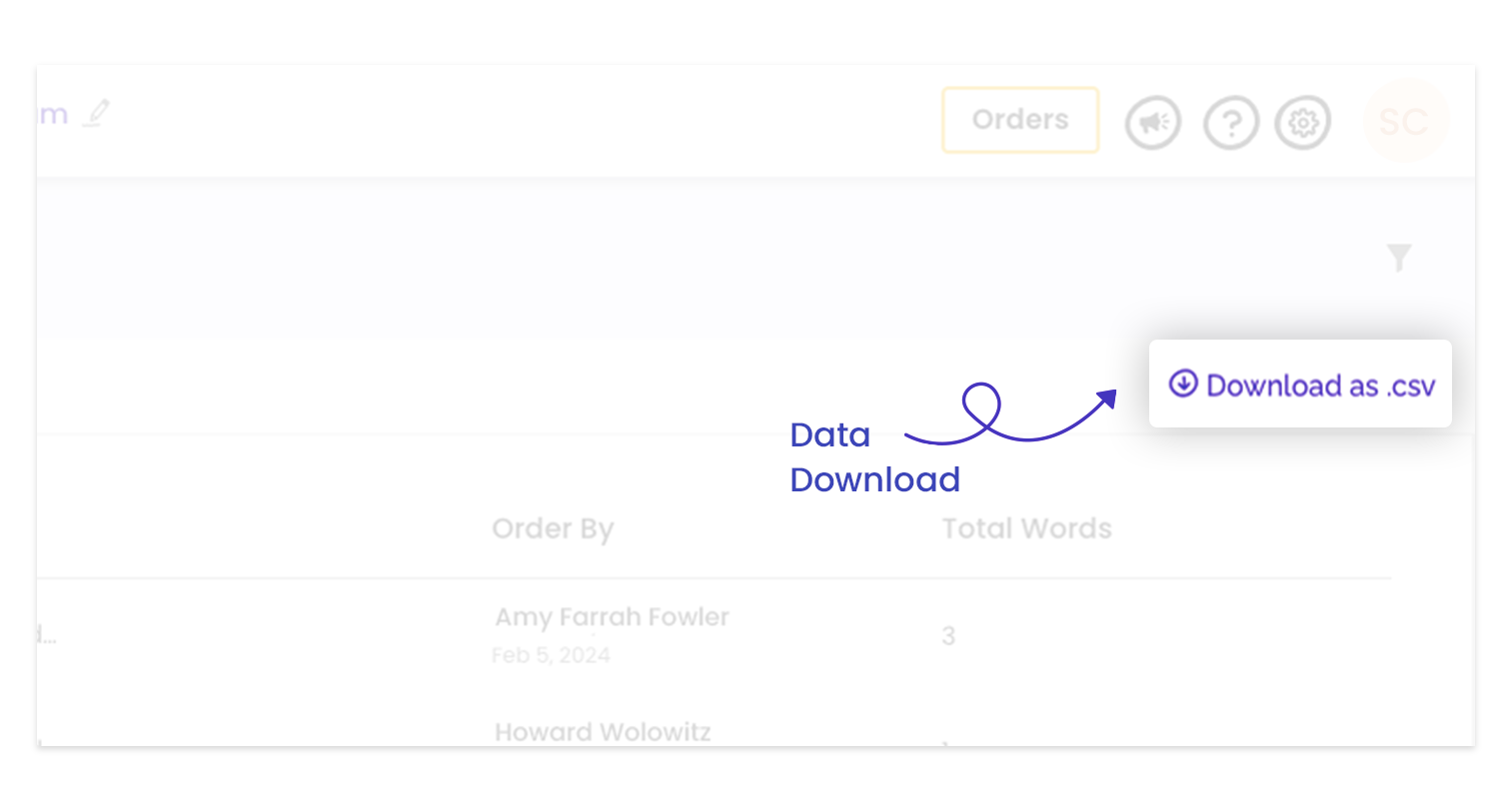The width and height of the screenshot is (1512, 810).
Task: Open the SC user avatar
Action: point(1404,122)
